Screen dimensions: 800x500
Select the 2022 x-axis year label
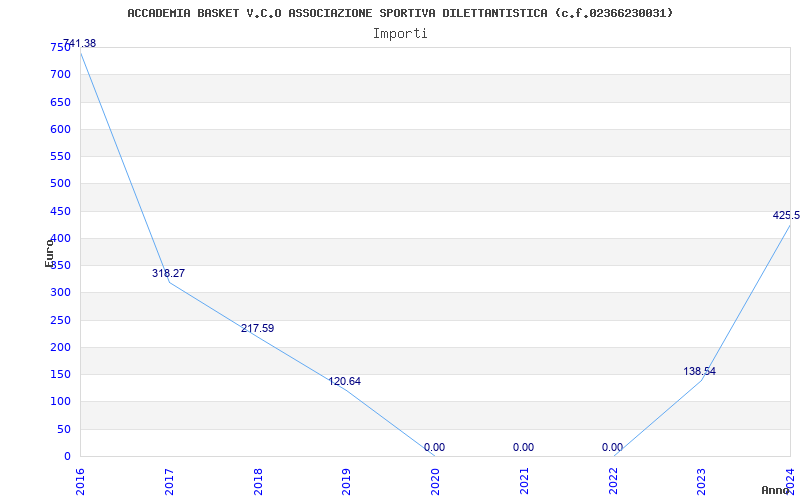(613, 481)
